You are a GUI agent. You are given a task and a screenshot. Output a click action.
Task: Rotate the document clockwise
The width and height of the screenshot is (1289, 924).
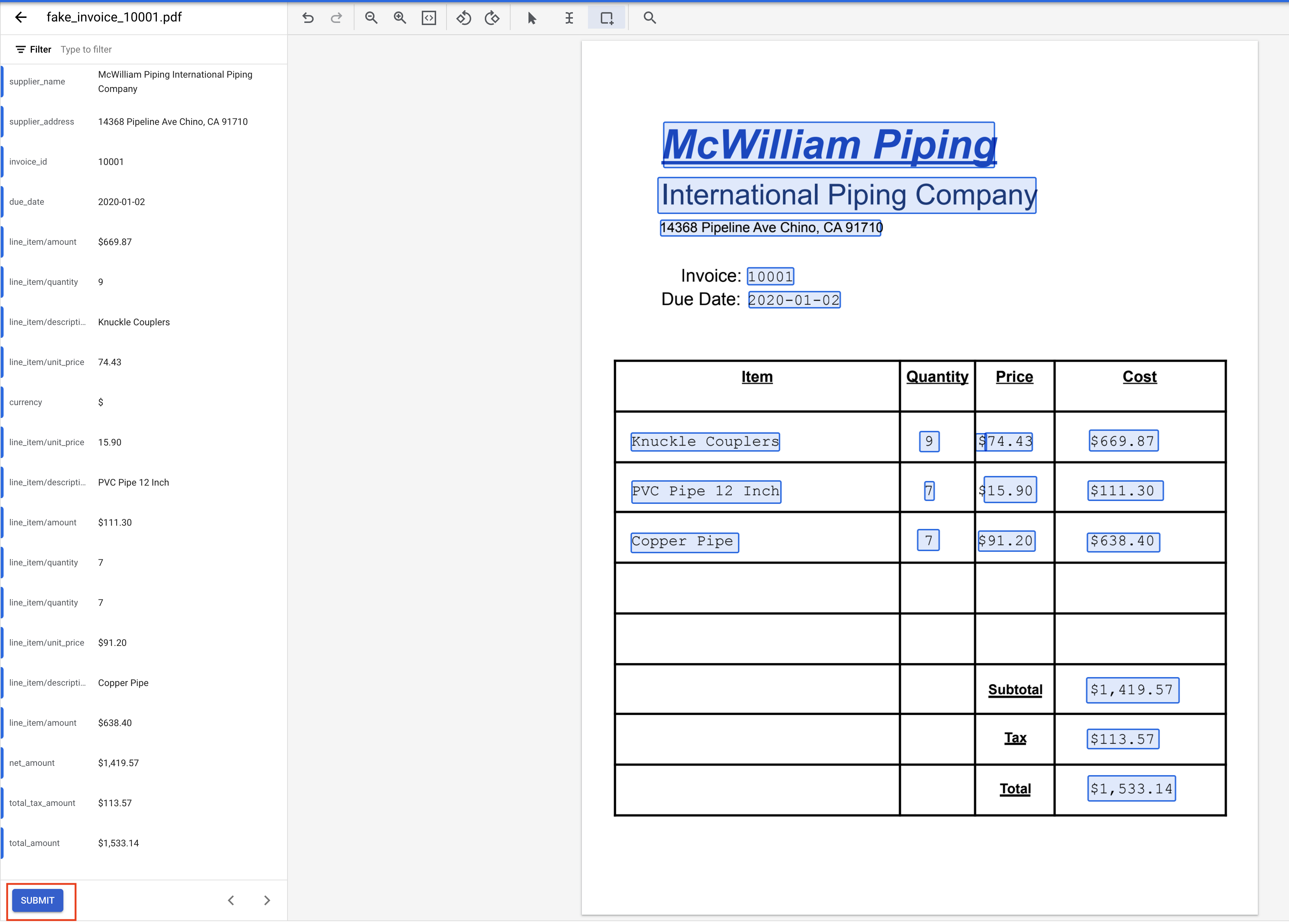[x=492, y=18]
